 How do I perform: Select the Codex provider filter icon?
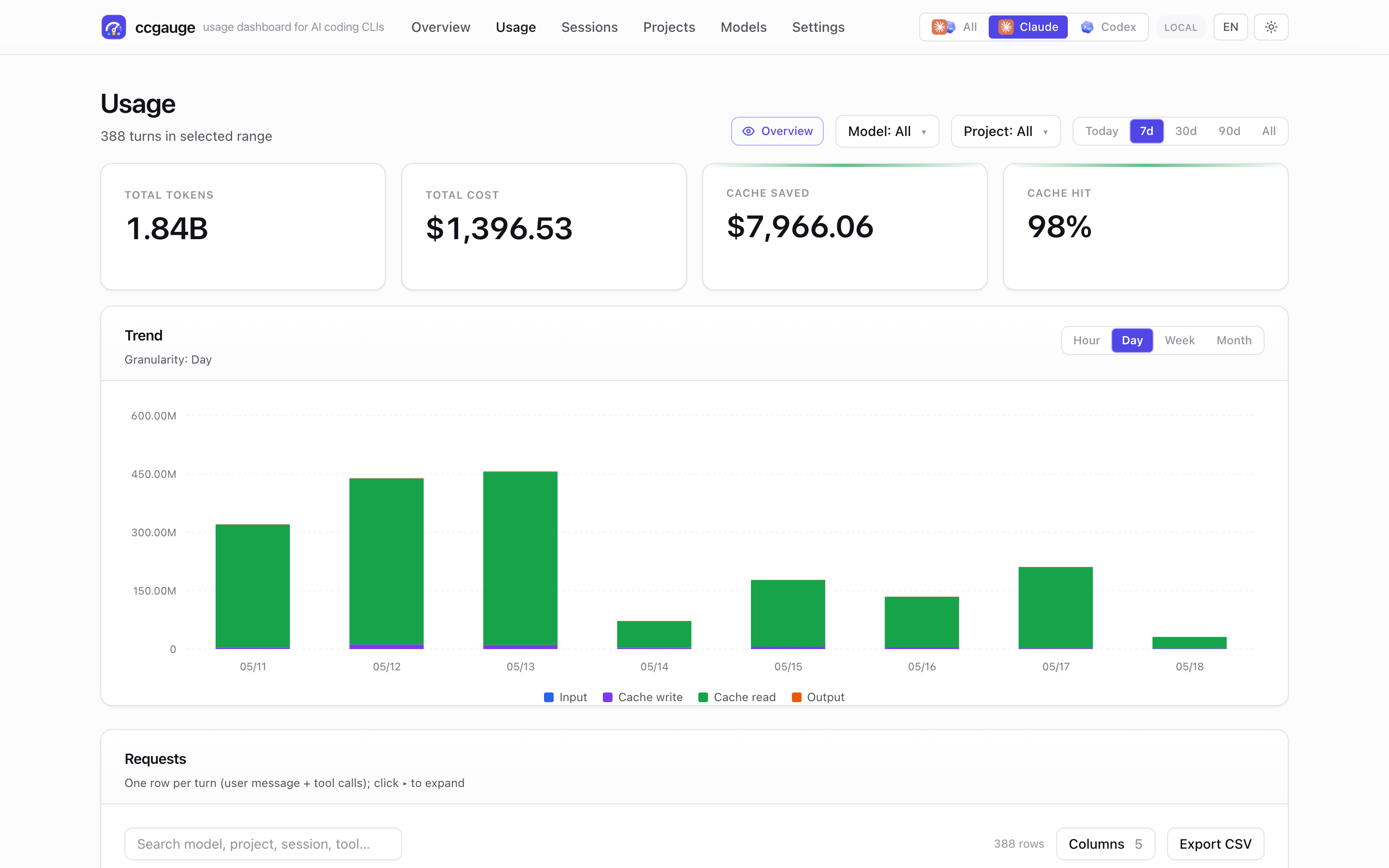(1087, 27)
